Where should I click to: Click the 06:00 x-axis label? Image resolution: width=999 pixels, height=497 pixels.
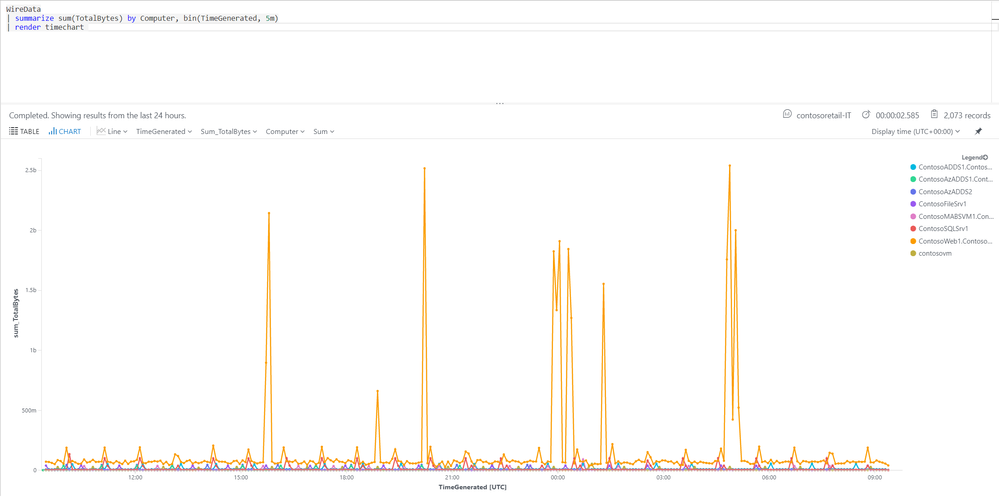[769, 477]
